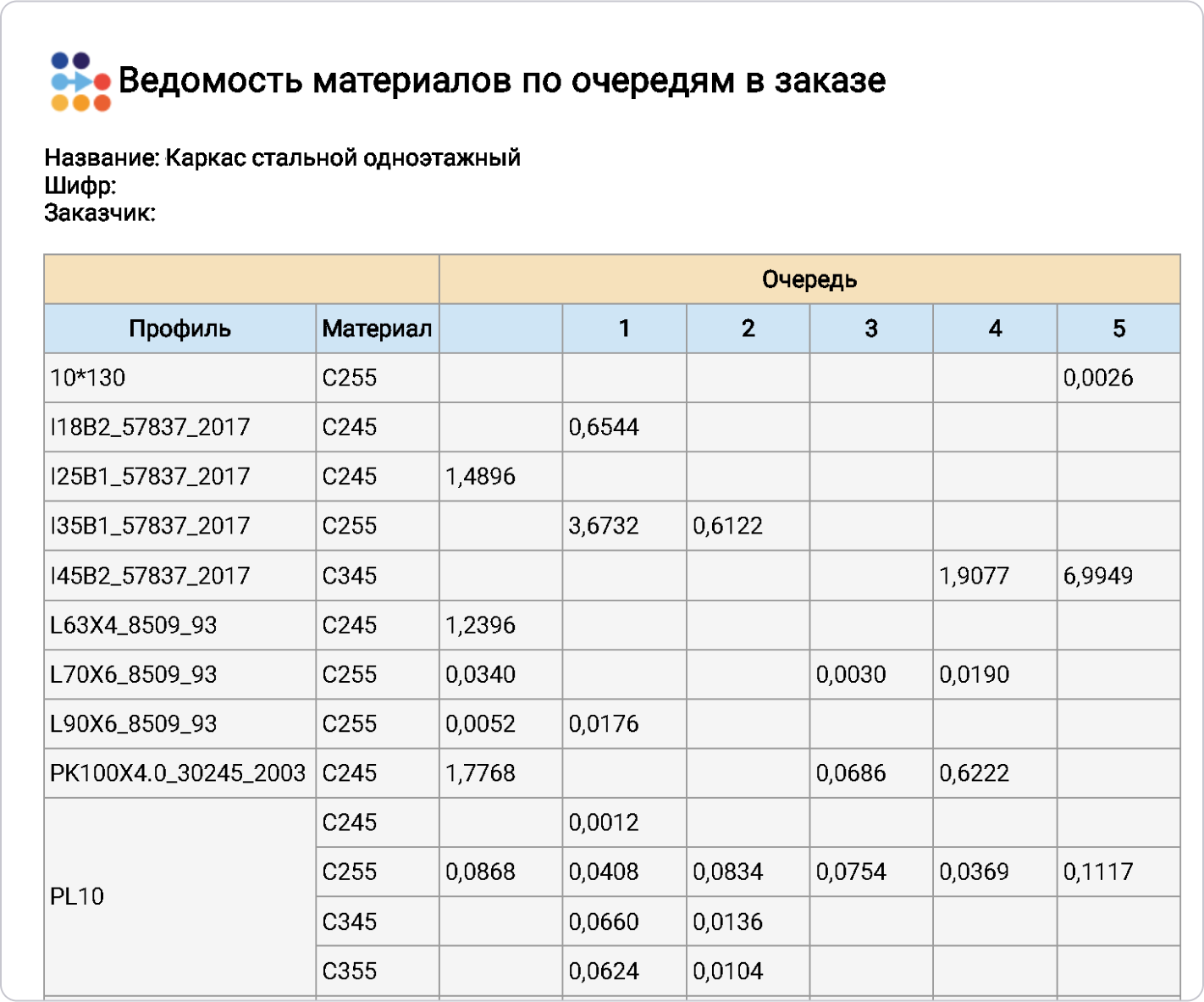
Task: Click the colorful dots logo icon
Action: [80, 81]
